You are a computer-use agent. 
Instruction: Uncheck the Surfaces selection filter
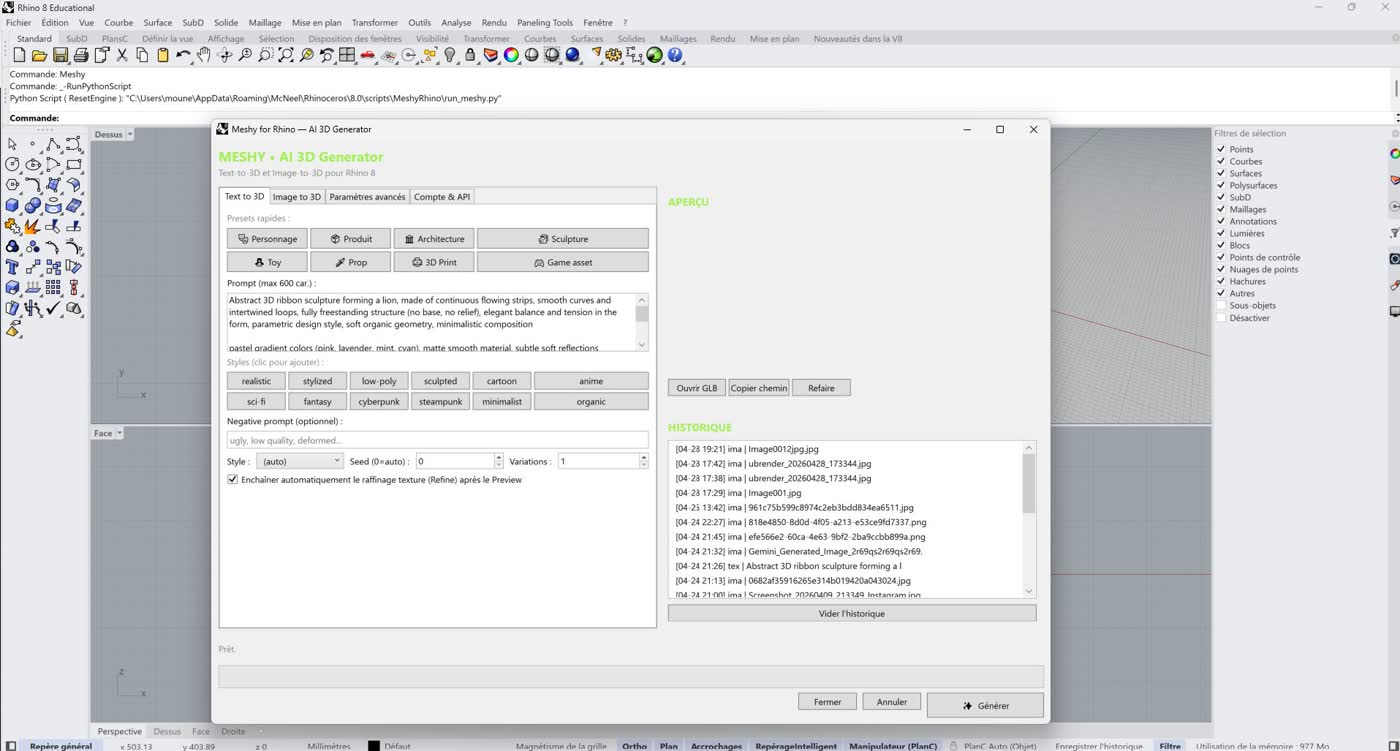(1221, 174)
